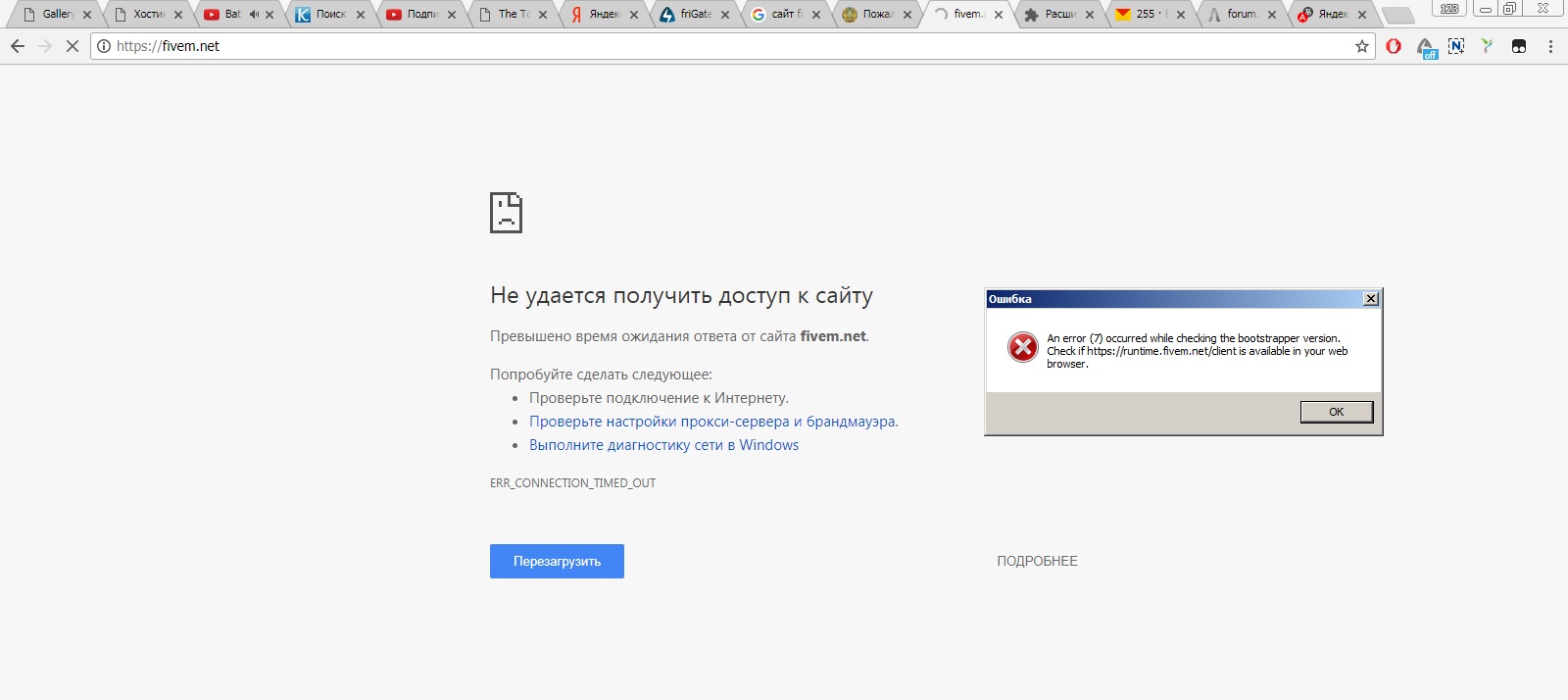
Task: Click the profile button labeled 123
Action: [x=1449, y=9]
